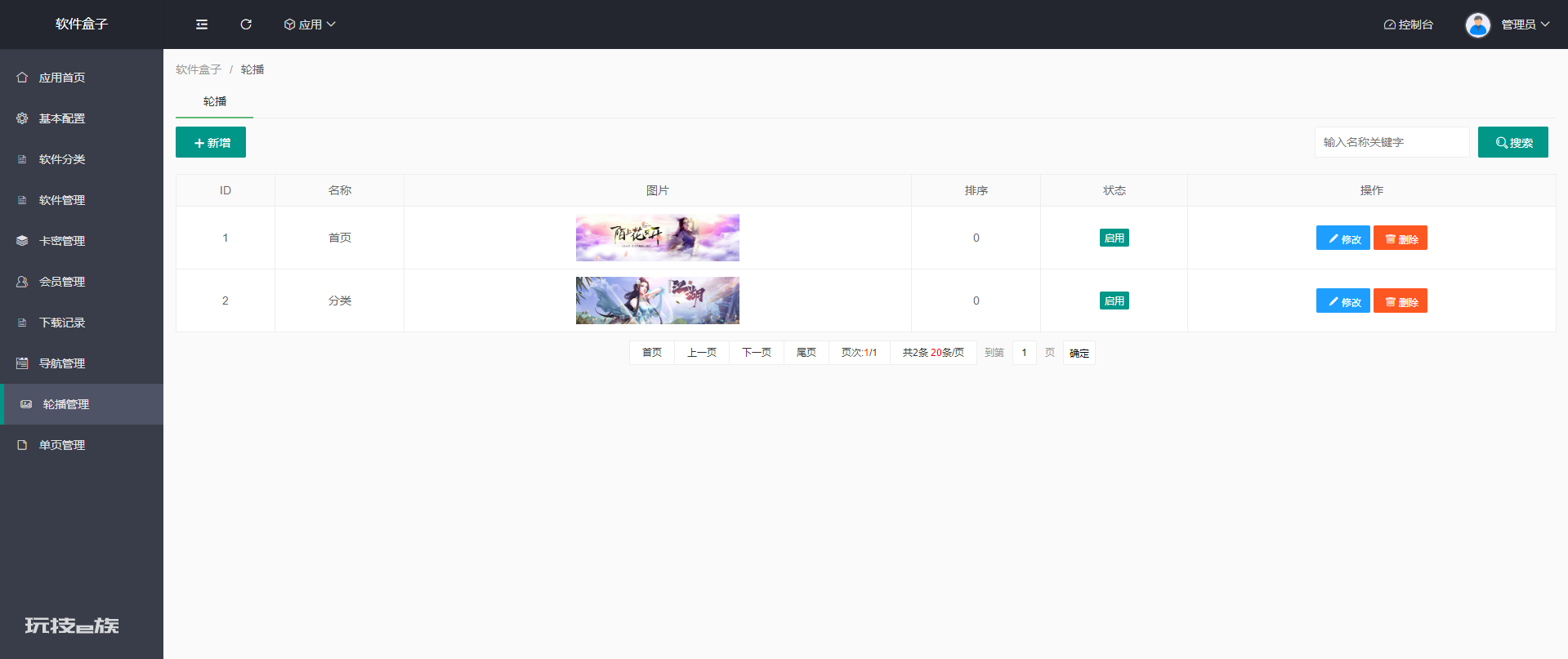The image size is (1568, 659).
Task: Click the page icon beside 单页管理
Action: tap(22, 445)
